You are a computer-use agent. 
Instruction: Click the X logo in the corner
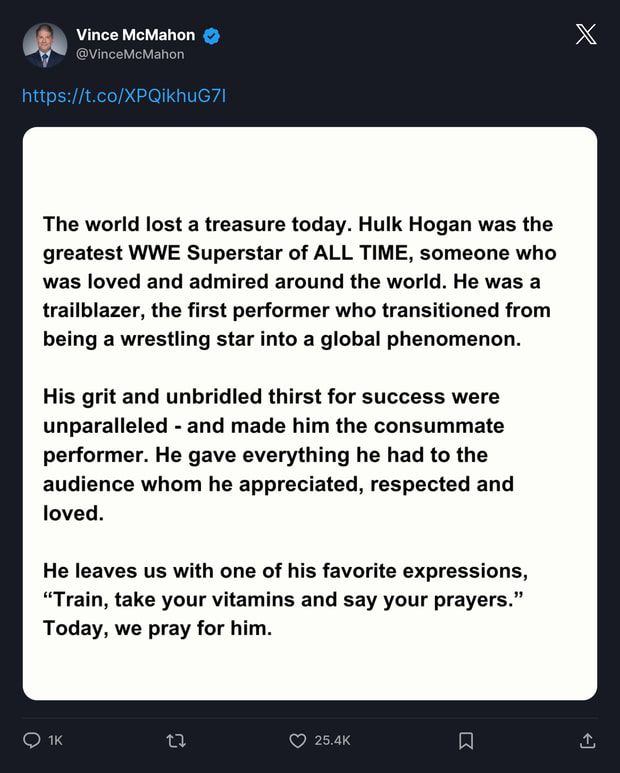coord(586,35)
